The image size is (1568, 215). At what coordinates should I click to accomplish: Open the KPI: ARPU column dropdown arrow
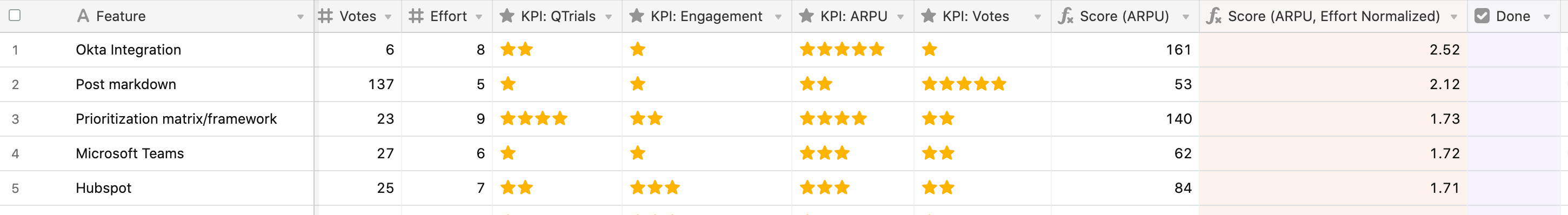tap(900, 17)
